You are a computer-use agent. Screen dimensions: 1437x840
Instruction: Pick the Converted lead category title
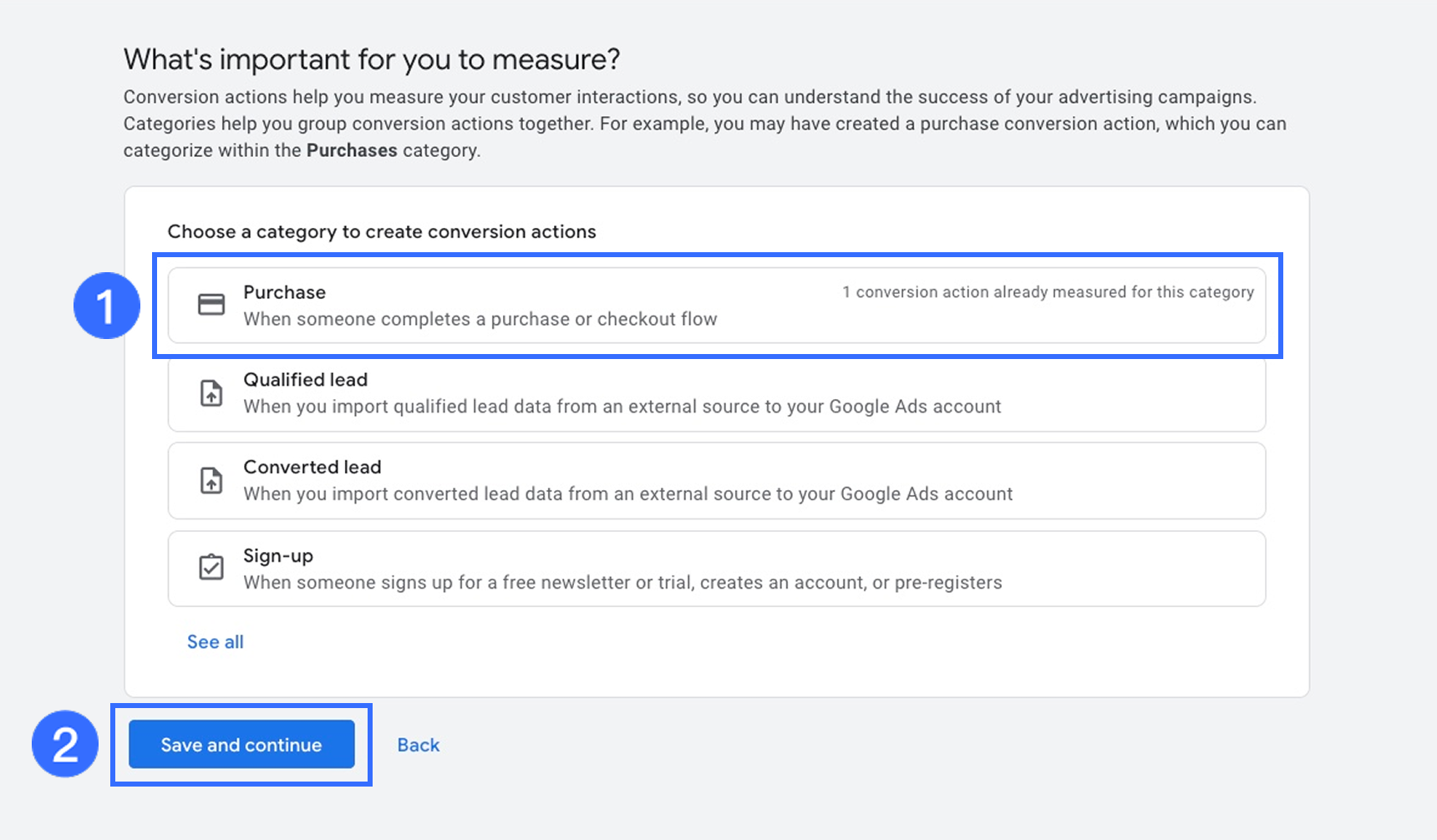click(312, 468)
